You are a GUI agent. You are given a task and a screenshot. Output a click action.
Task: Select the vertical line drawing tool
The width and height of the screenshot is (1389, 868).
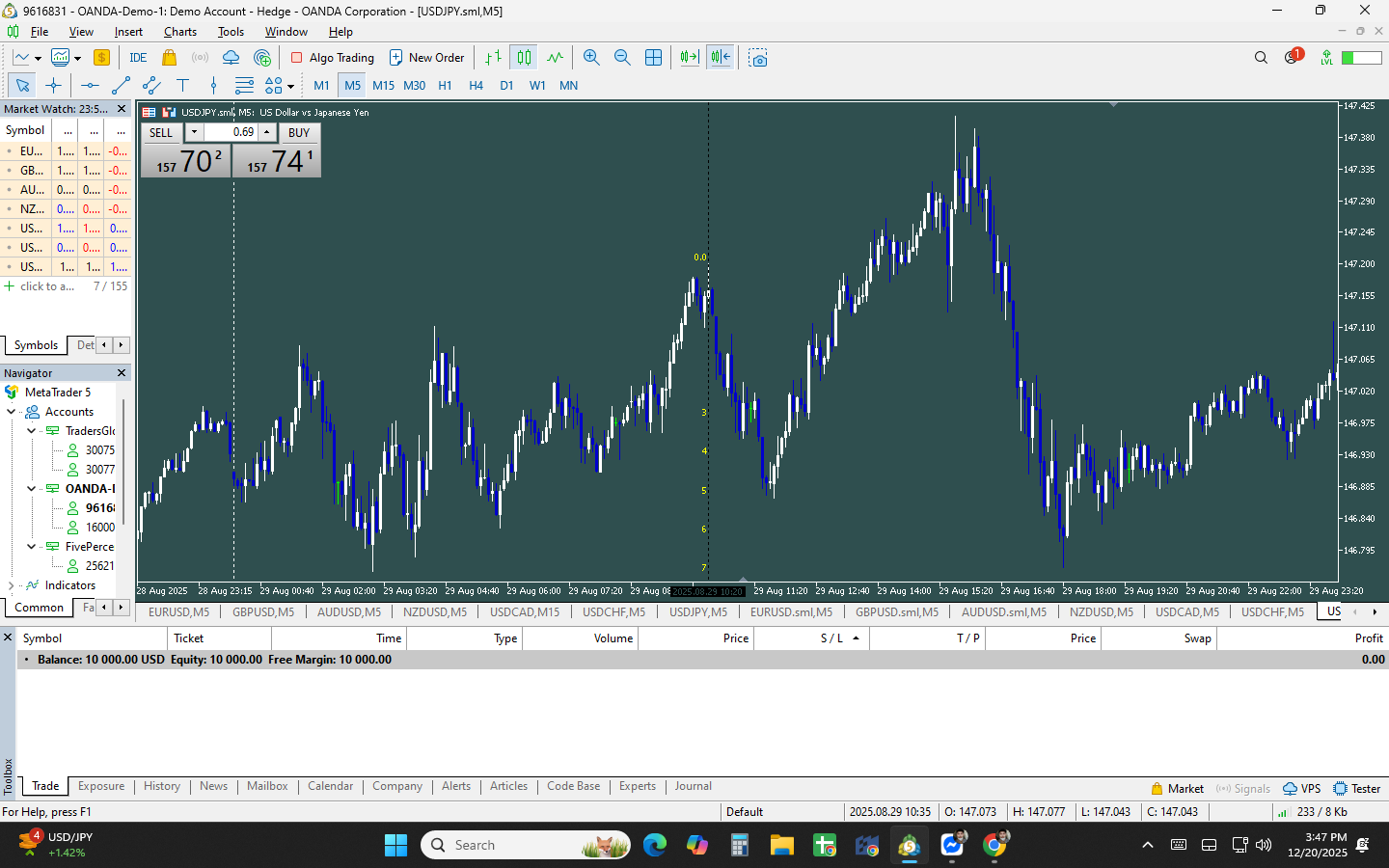tap(213, 86)
